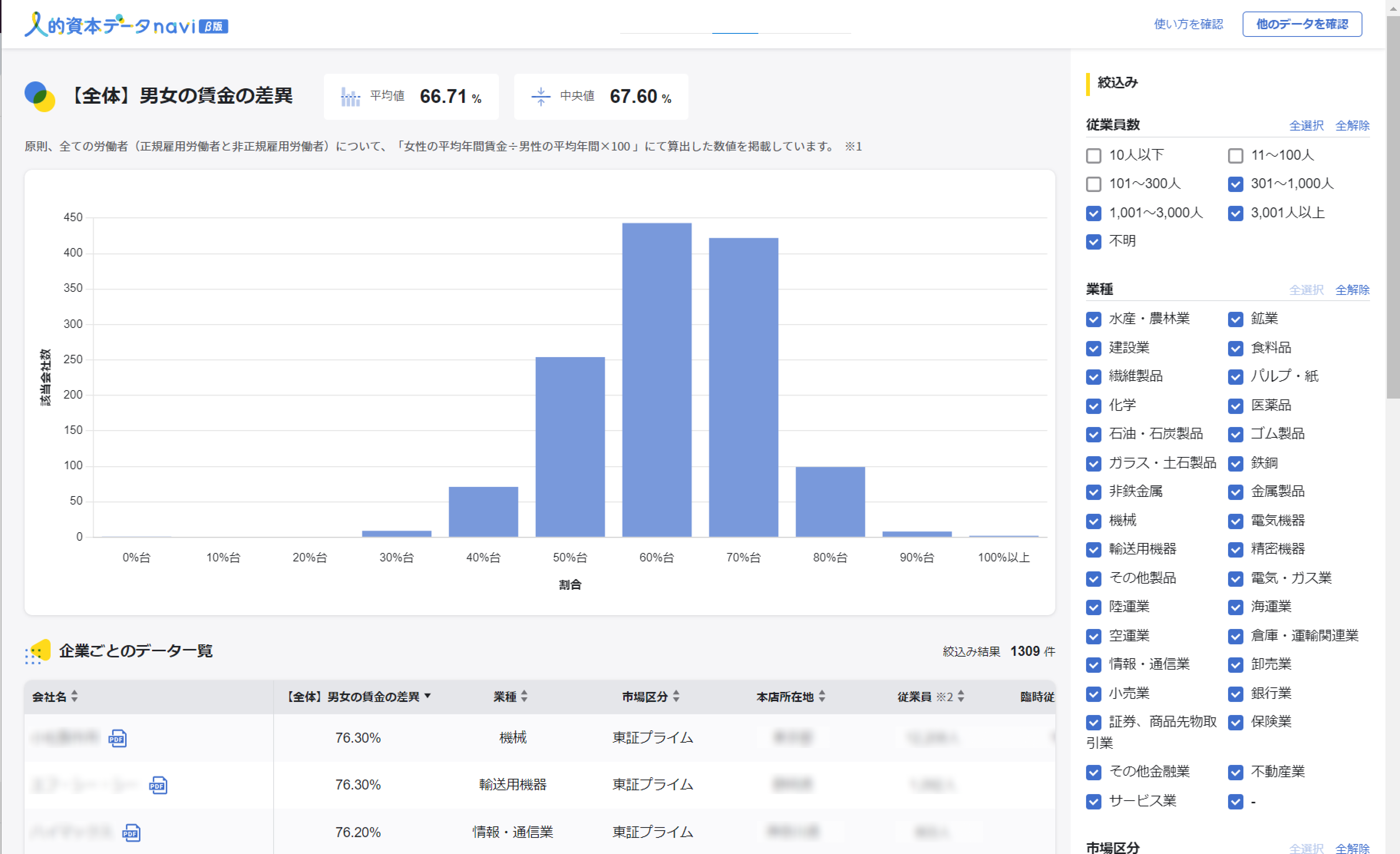Screen dimensions: 1400x854
Task: Open PDF icon in third table row
Action: click(x=131, y=833)
